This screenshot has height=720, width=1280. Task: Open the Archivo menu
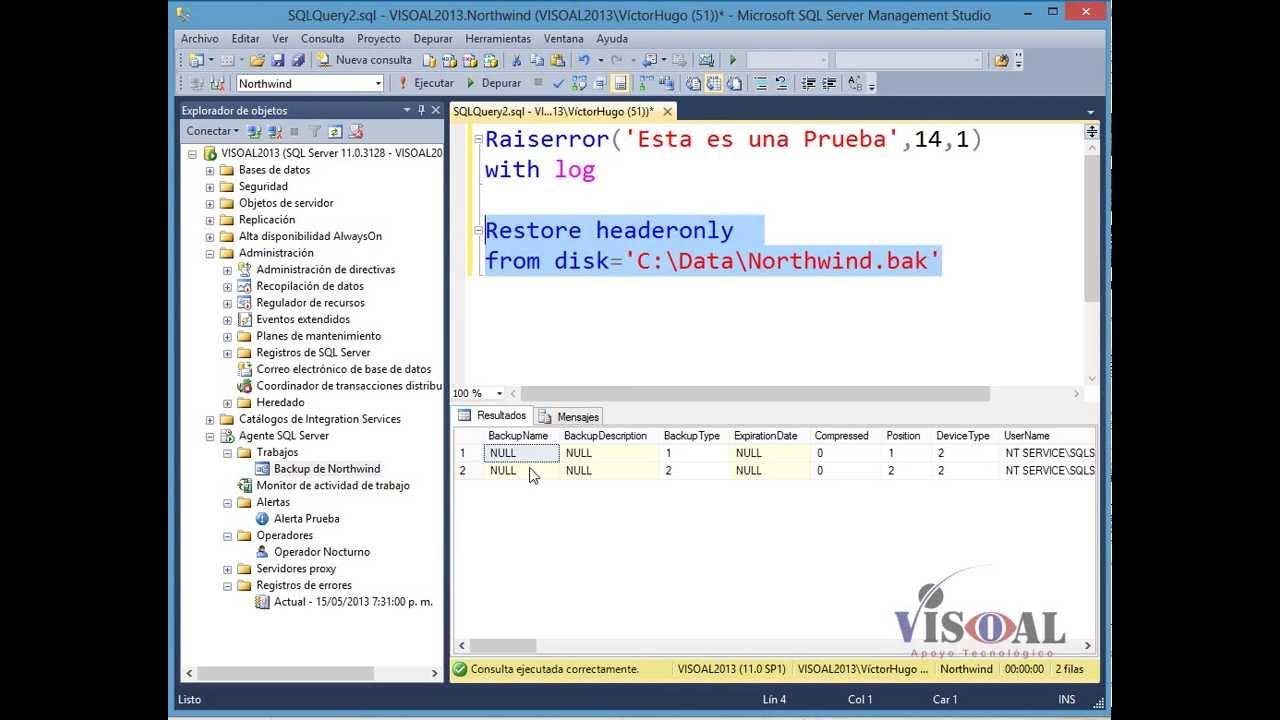click(x=200, y=38)
